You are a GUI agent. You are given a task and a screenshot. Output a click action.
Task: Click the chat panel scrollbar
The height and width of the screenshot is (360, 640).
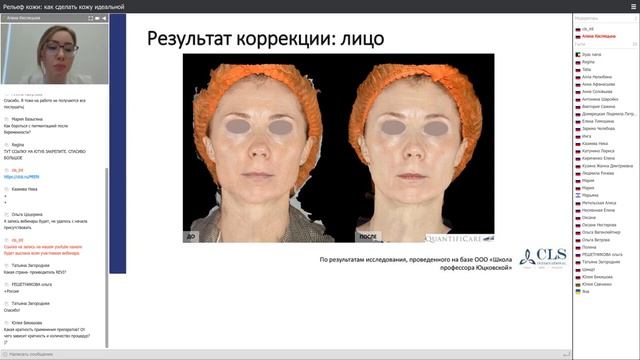tap(107, 257)
